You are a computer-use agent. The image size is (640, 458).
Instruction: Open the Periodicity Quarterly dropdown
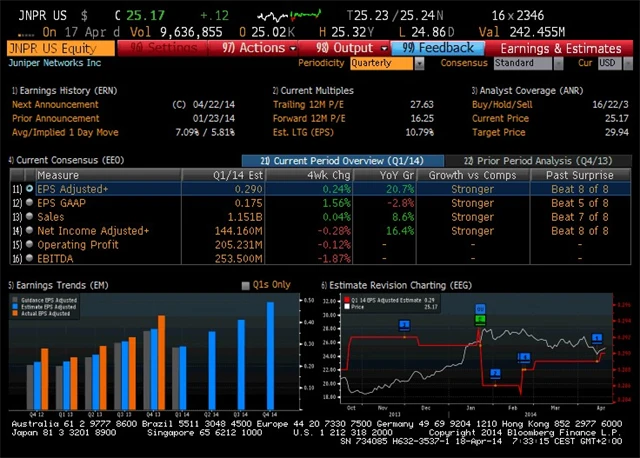pos(387,63)
